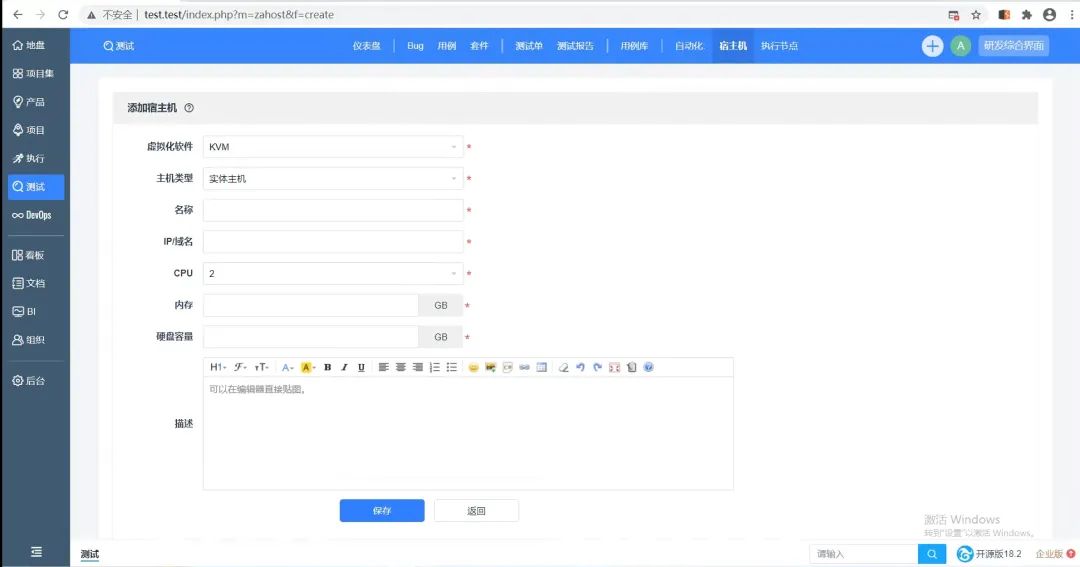
Task: Open the 虚拟化软件 KVM dropdown
Action: (x=333, y=147)
